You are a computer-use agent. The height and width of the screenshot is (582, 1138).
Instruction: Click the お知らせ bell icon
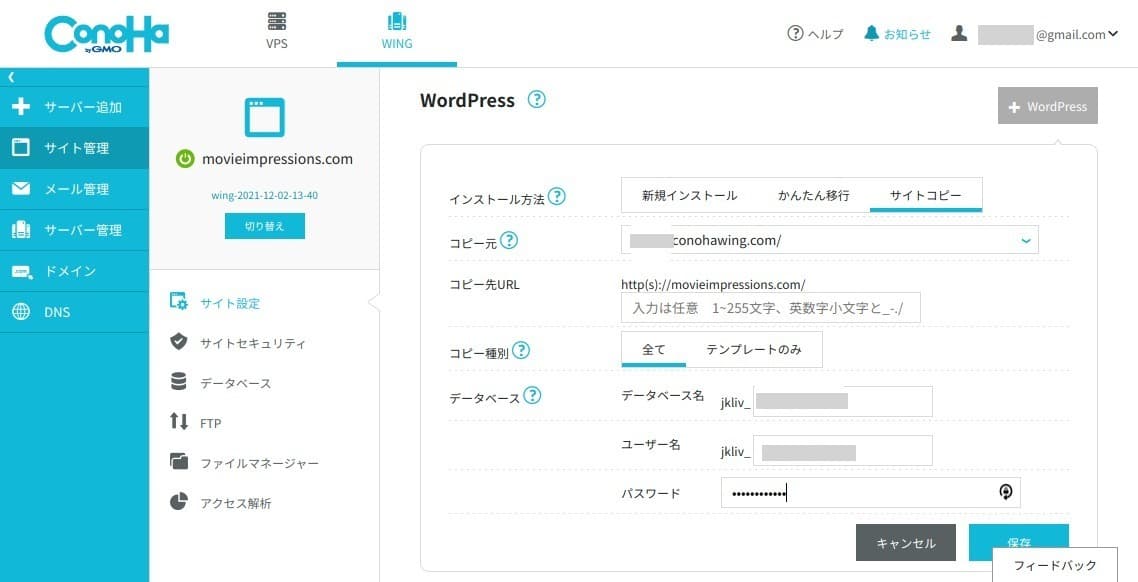(871, 33)
